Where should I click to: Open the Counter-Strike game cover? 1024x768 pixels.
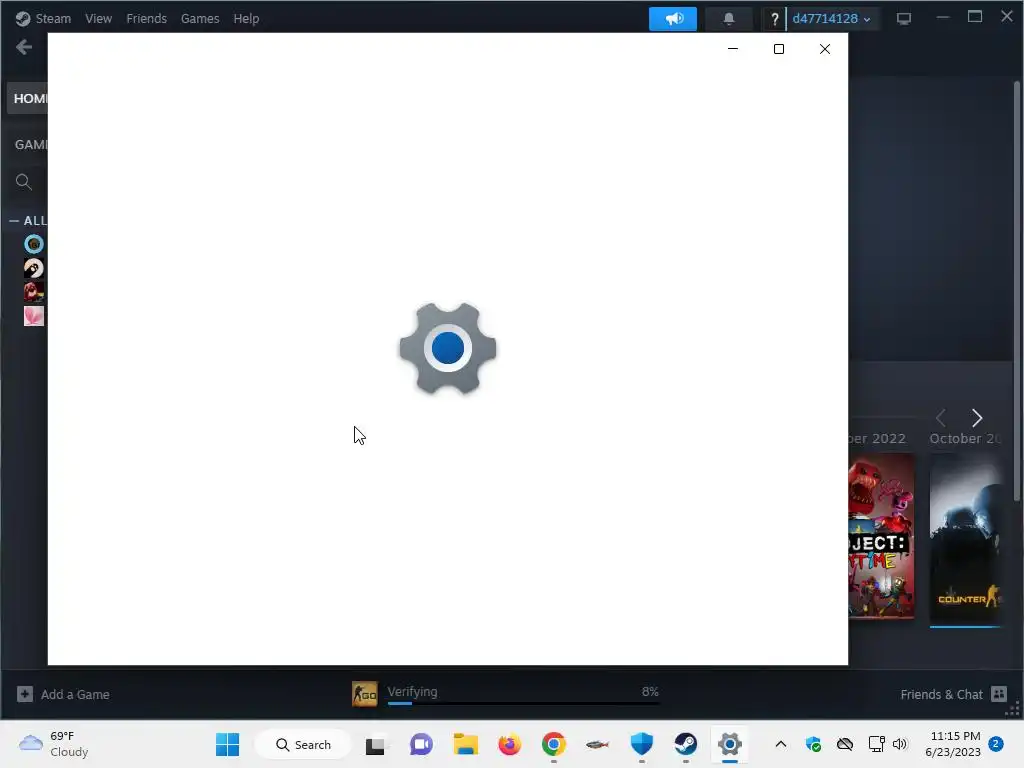(965, 538)
